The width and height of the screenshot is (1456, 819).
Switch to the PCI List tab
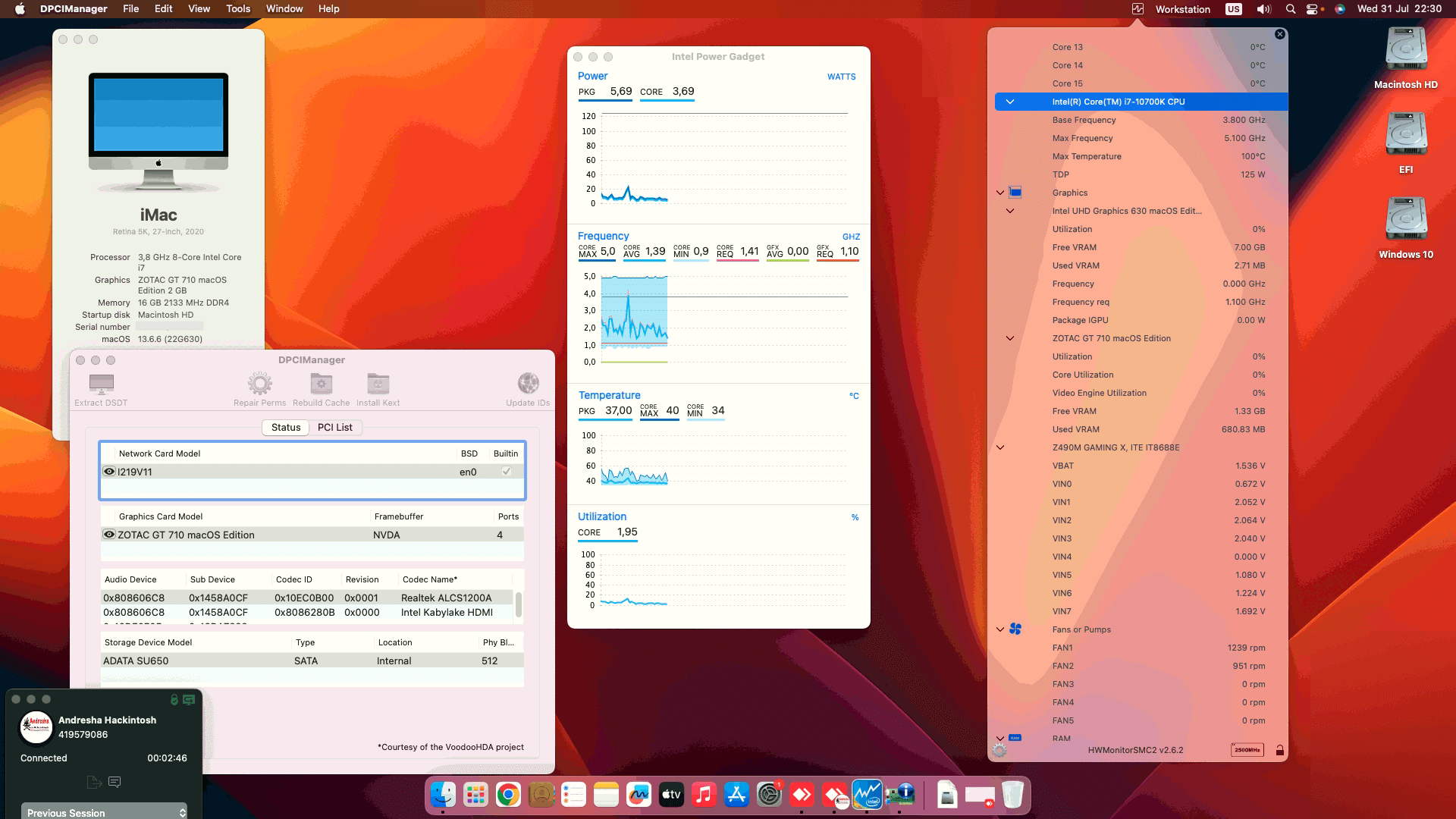click(335, 427)
